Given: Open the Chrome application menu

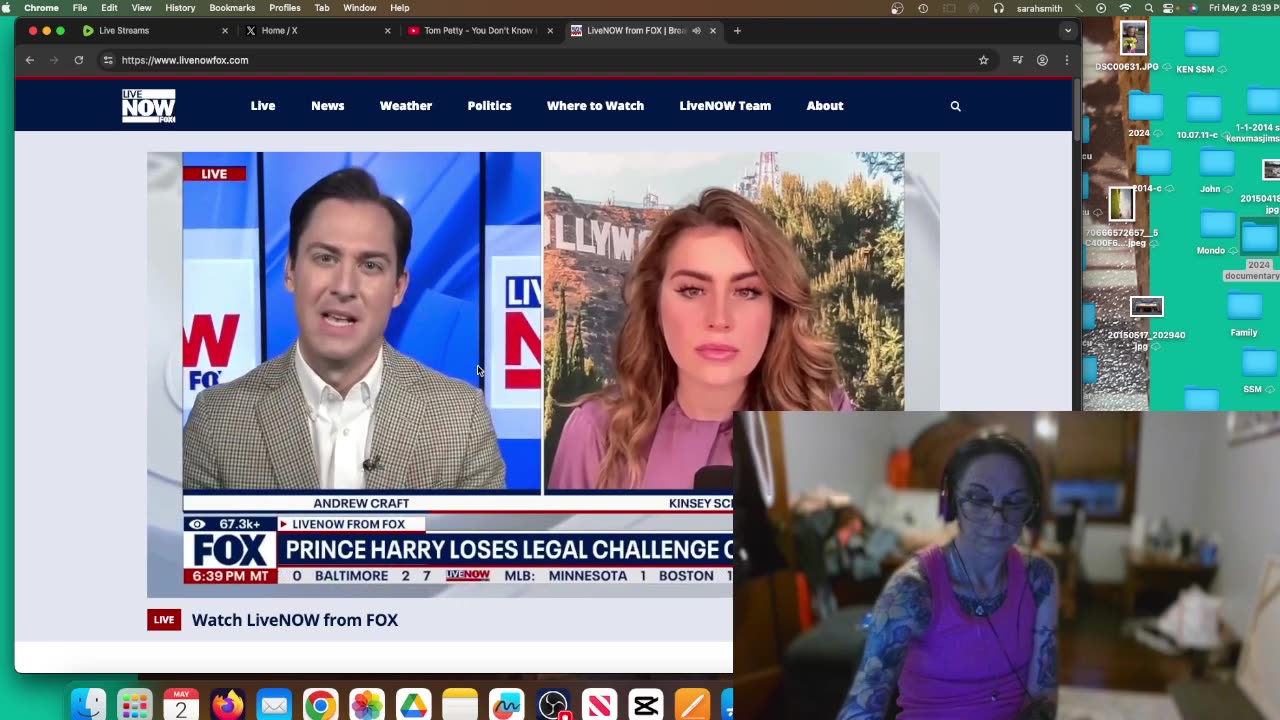Looking at the screenshot, I should (x=41, y=8).
